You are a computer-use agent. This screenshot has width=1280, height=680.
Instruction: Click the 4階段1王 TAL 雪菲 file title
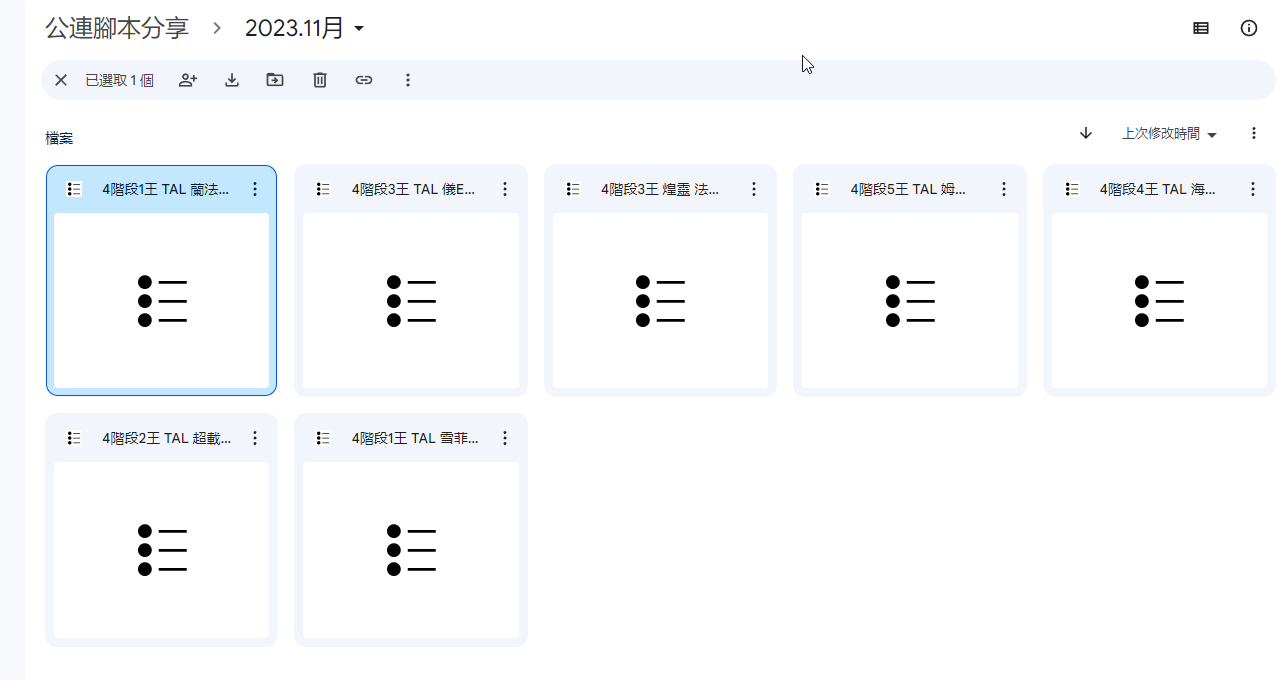[x=415, y=438]
